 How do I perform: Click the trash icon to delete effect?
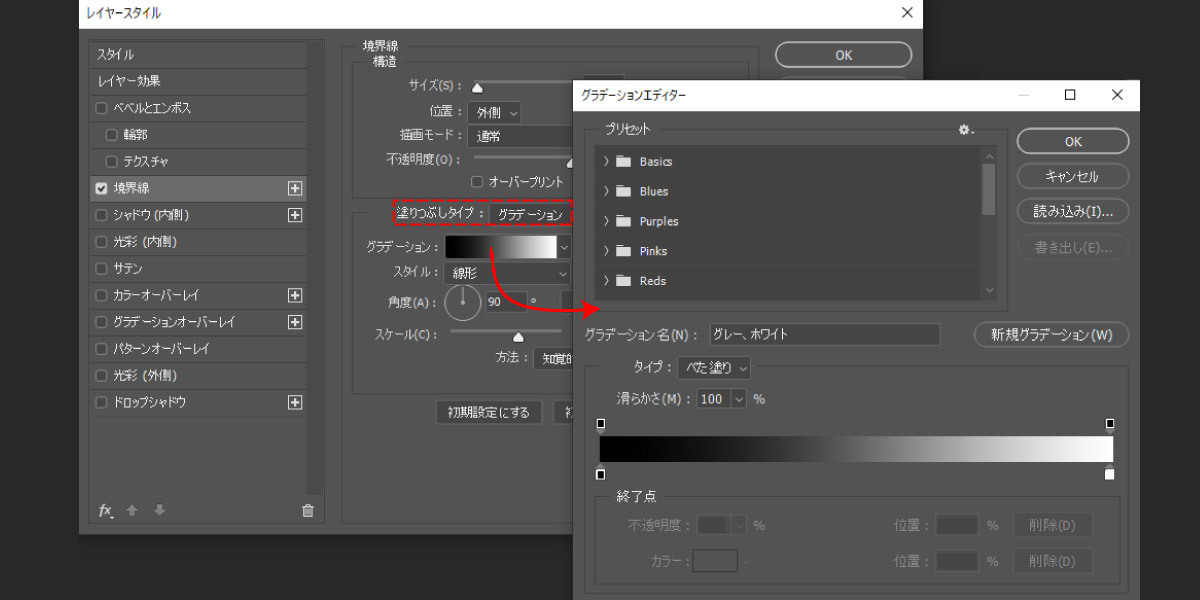[x=307, y=510]
